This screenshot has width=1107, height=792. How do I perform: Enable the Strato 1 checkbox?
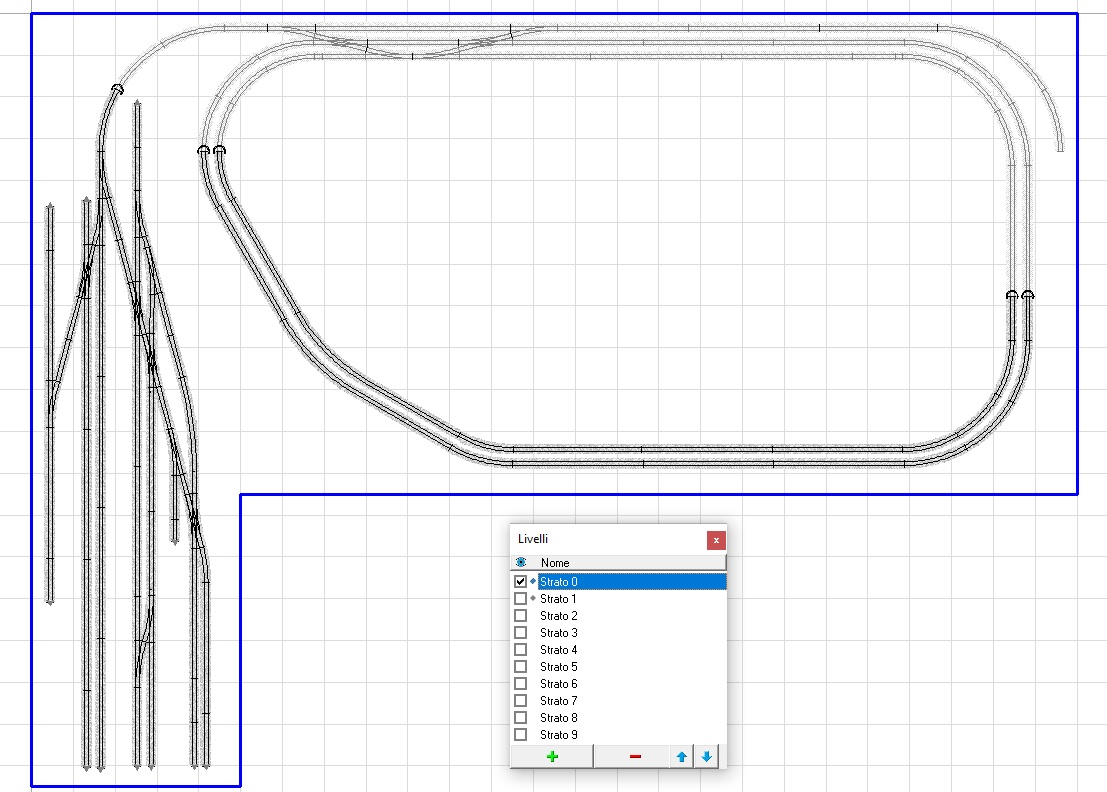click(x=520, y=599)
